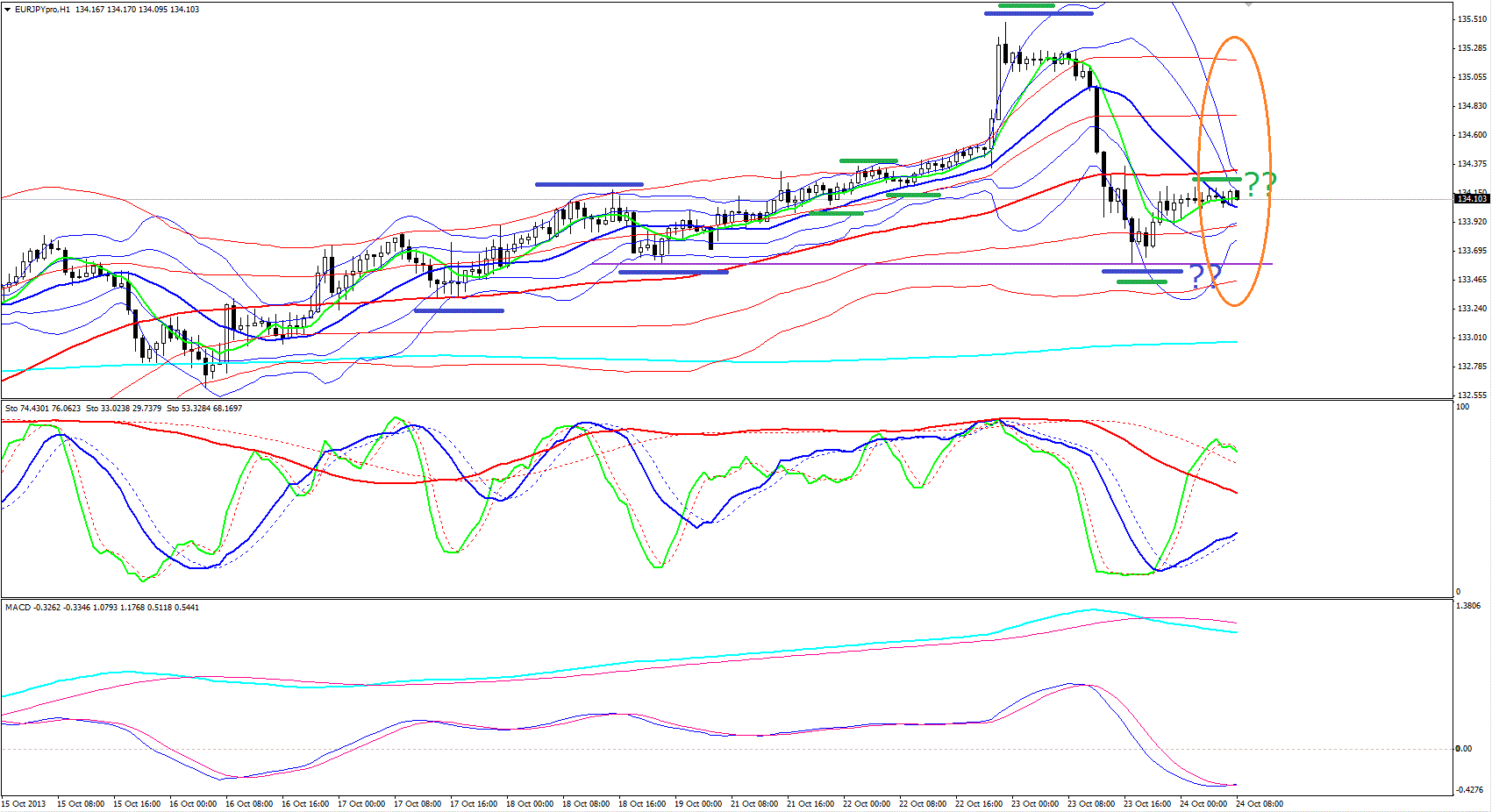The image size is (1492, 812).
Task: Click the 15 Oct 08:00 time label
Action: [x=81, y=803]
